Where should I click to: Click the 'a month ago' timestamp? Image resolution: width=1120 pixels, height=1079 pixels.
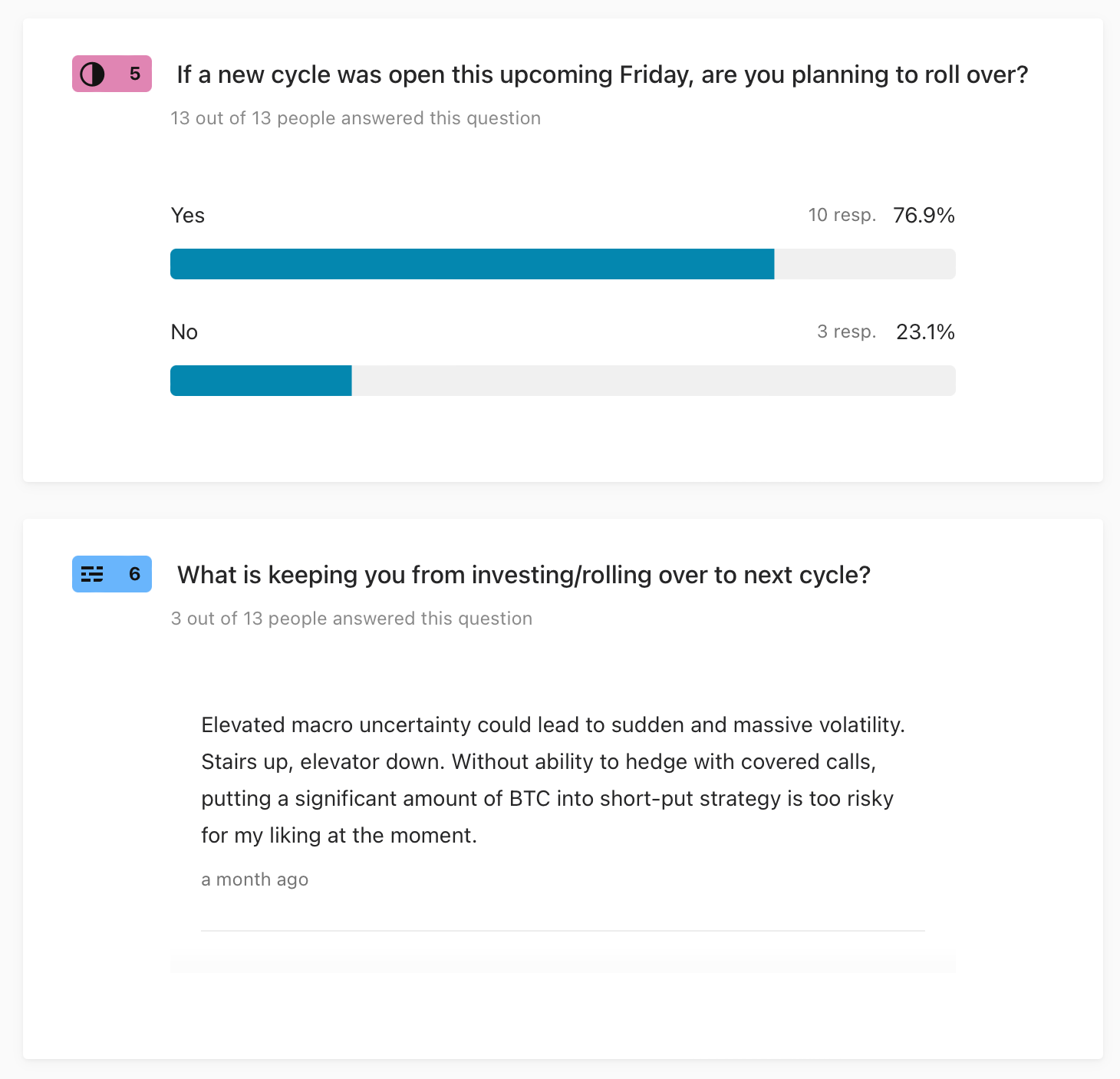pyautogui.click(x=255, y=879)
